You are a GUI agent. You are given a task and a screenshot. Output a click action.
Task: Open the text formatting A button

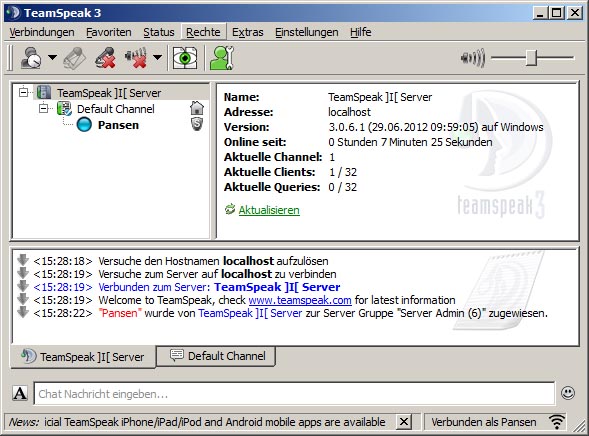click(x=20, y=393)
